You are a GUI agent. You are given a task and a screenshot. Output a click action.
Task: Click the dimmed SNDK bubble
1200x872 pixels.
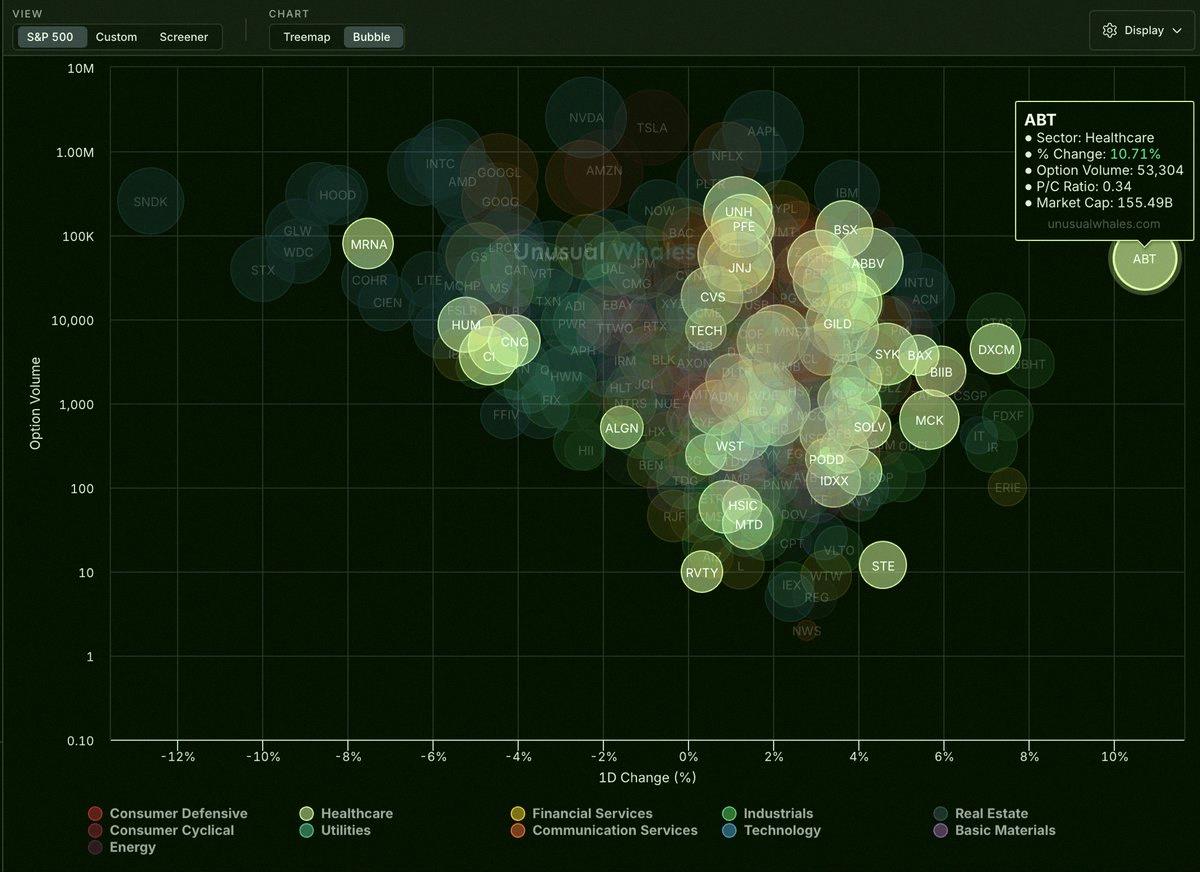pyautogui.click(x=150, y=202)
